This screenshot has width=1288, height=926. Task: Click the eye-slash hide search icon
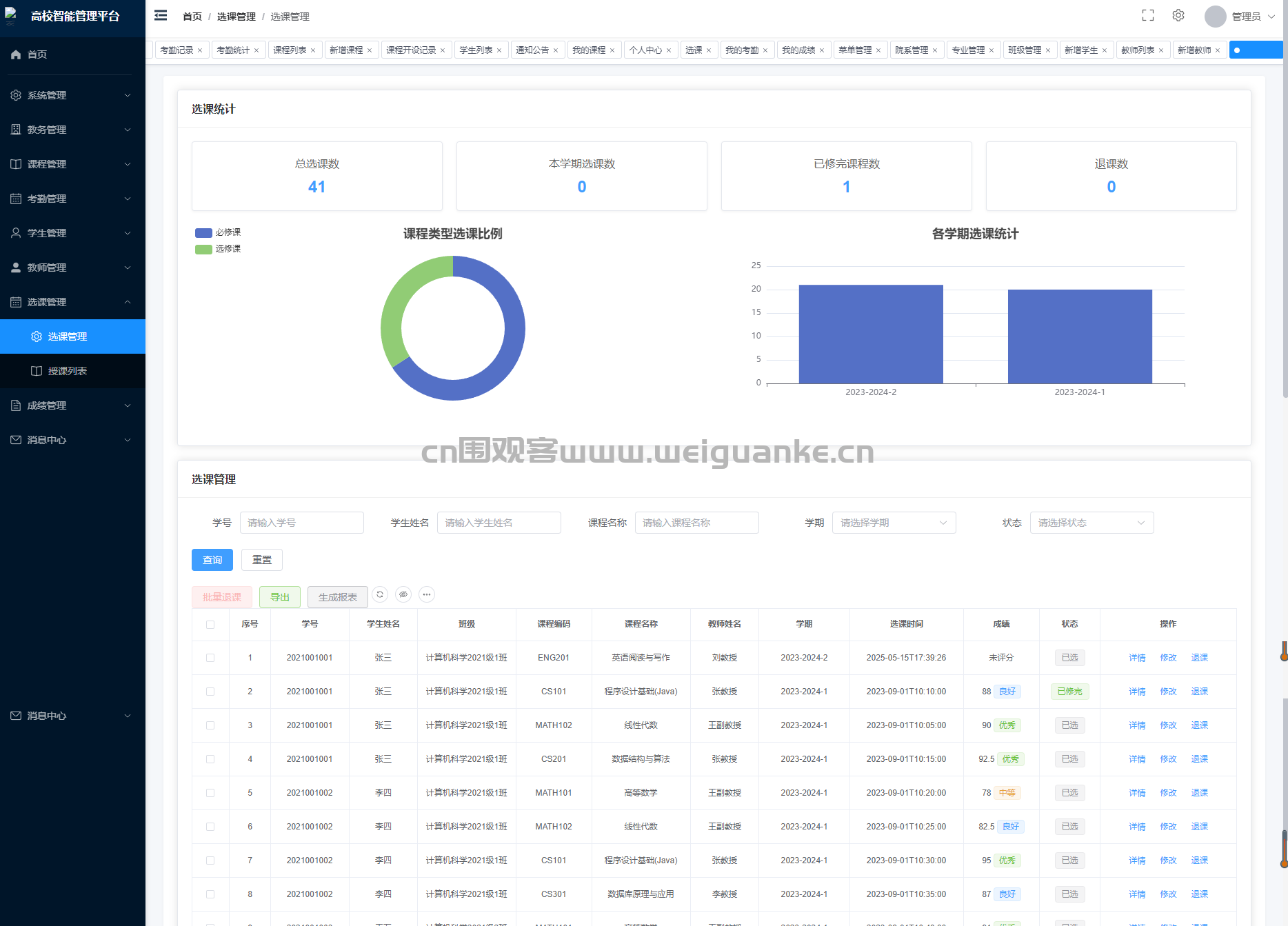click(403, 594)
